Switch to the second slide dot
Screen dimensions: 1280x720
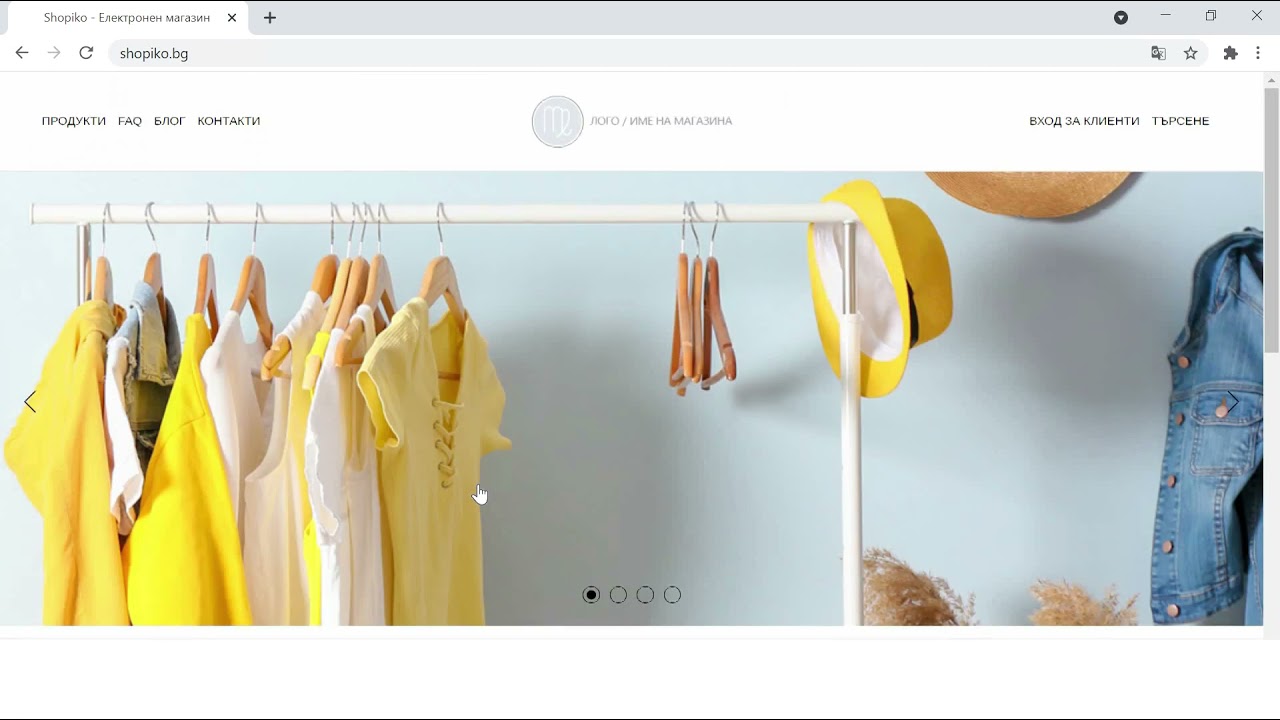click(618, 595)
